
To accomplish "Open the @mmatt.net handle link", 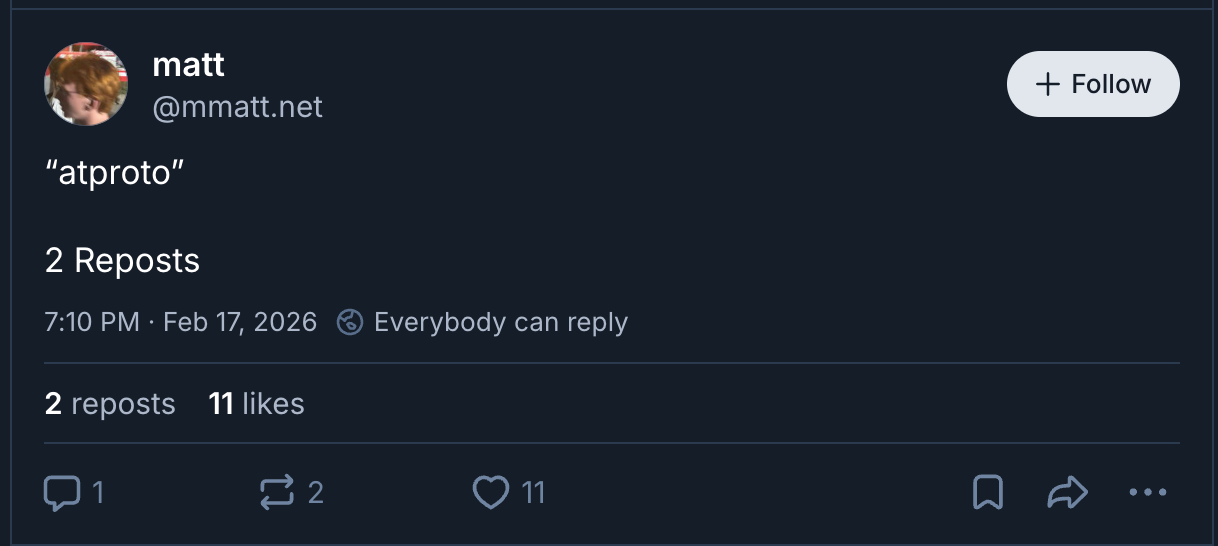I will [x=237, y=106].
